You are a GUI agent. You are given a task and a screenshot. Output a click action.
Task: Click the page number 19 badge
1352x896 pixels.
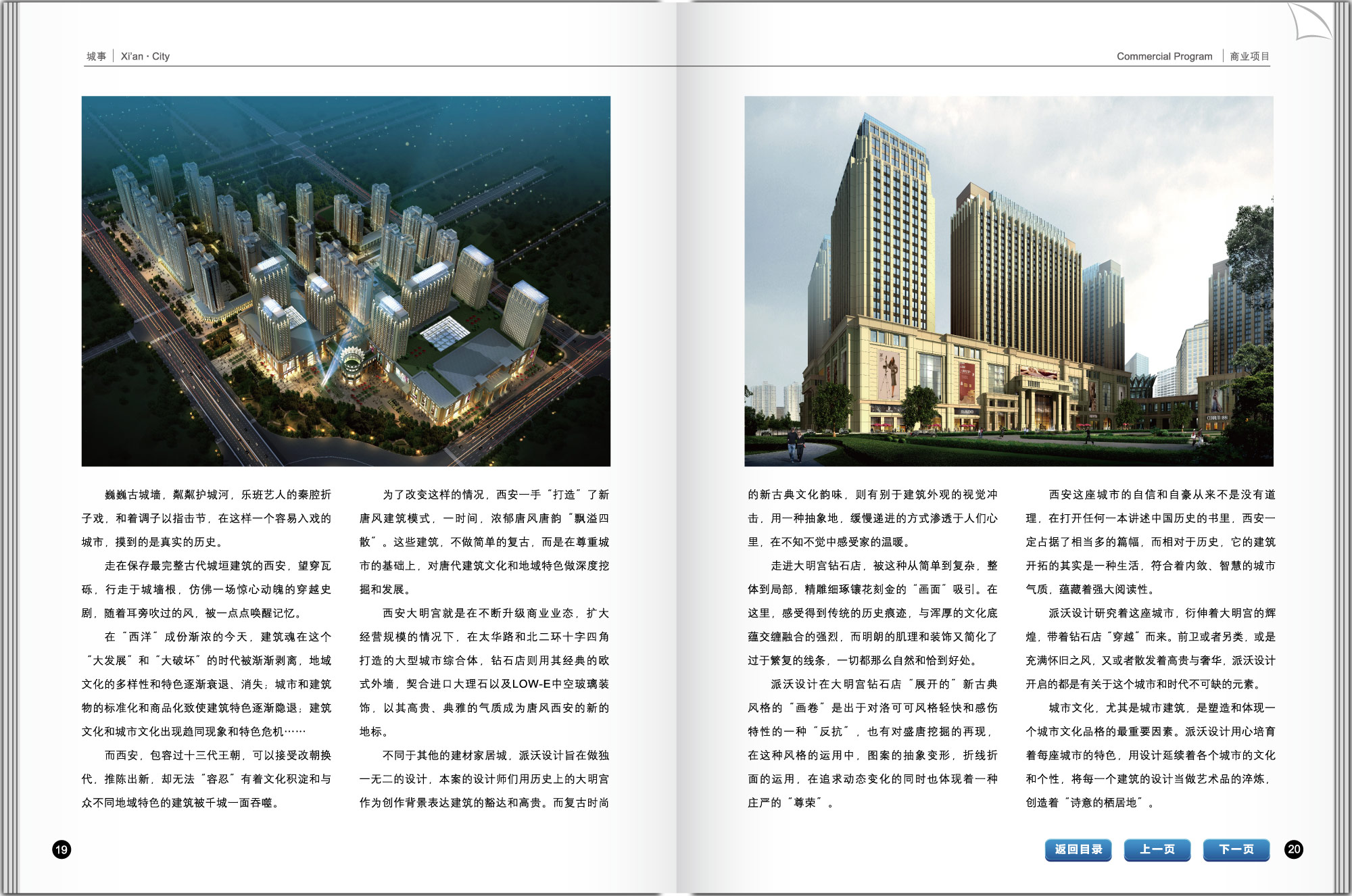pos(62,849)
